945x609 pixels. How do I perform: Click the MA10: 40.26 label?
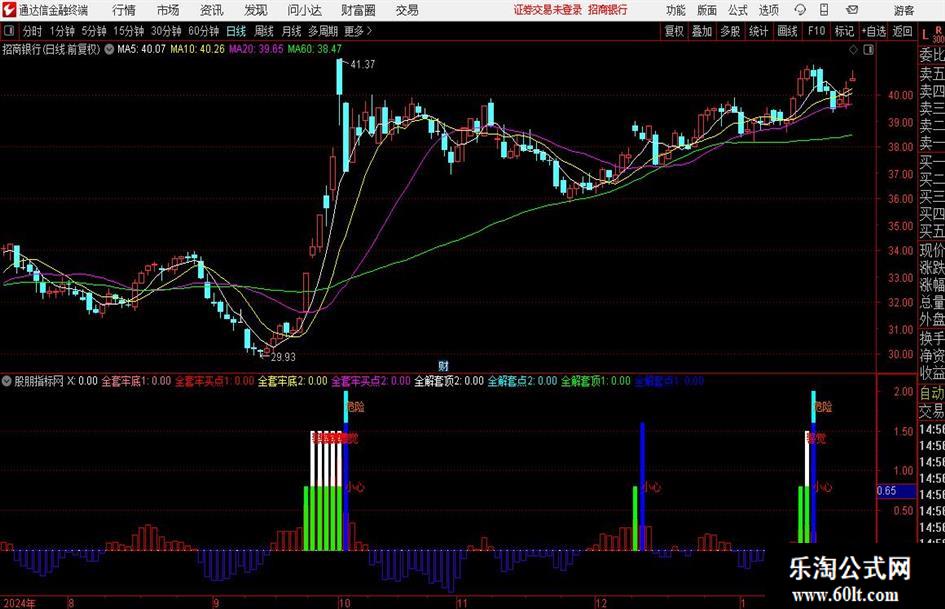coord(197,49)
